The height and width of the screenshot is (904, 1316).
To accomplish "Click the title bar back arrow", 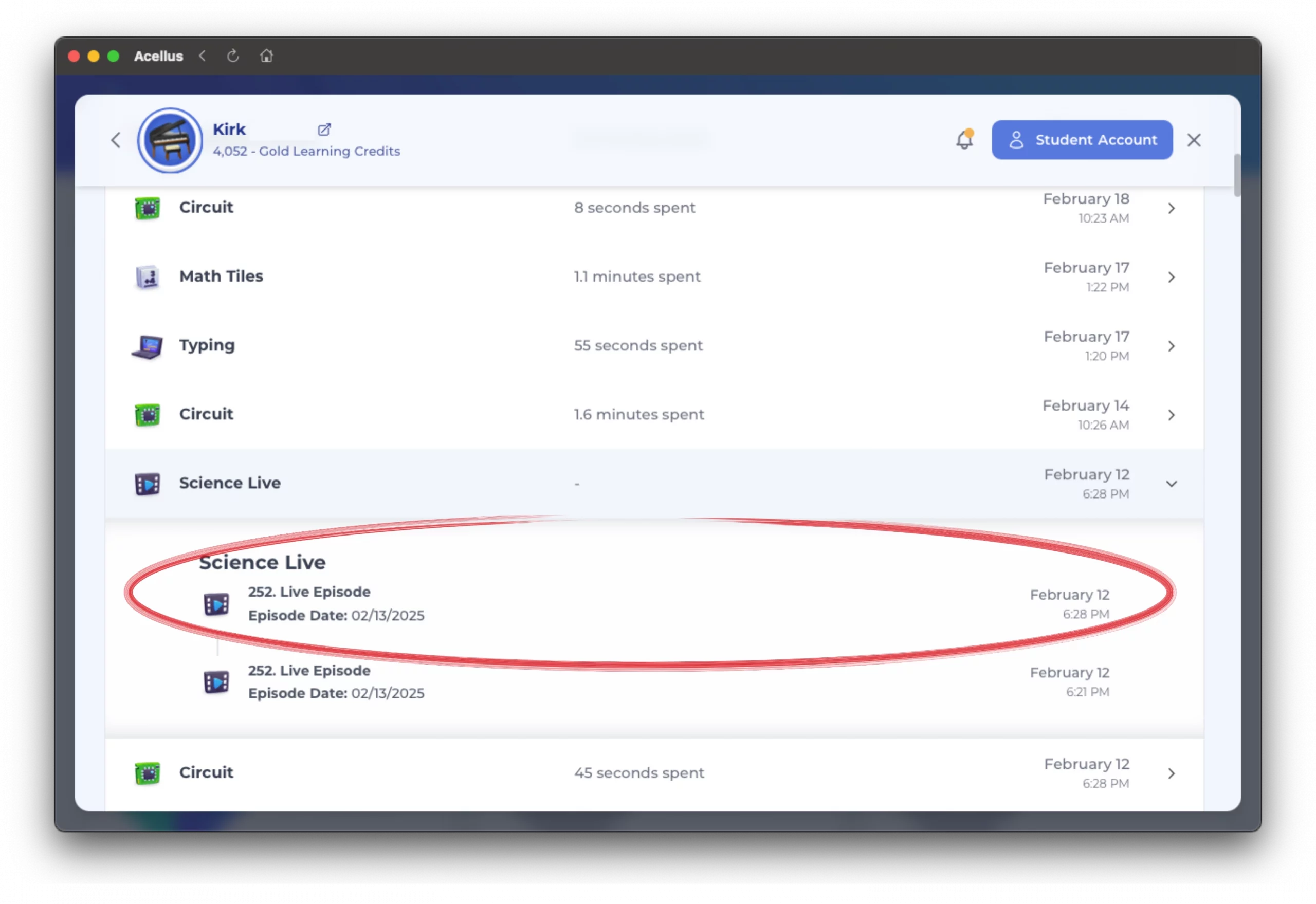I will [x=203, y=56].
